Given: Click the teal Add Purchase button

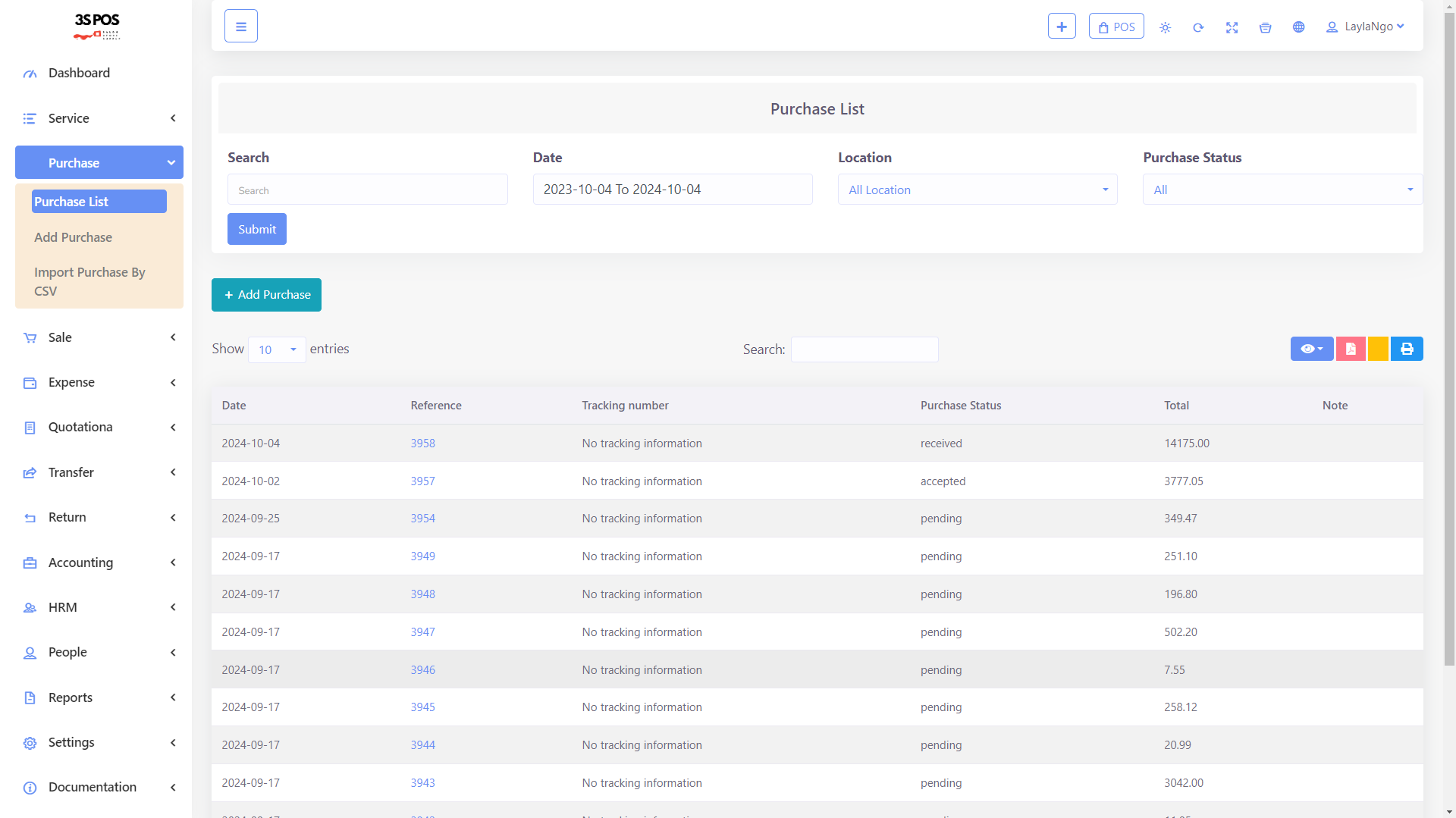Looking at the screenshot, I should click(x=266, y=295).
